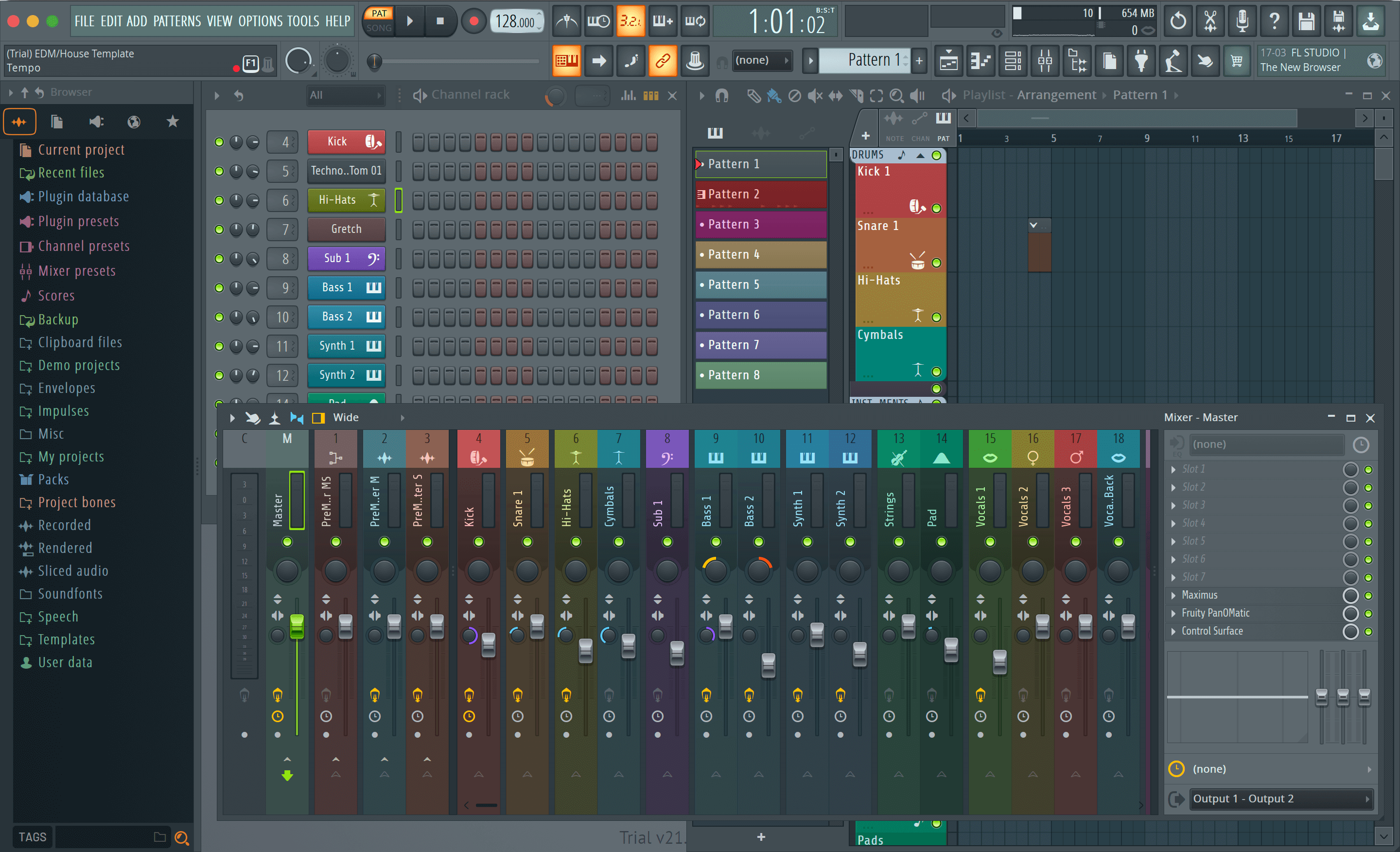
Task: Open the plugin picker plug icon
Action: coord(1141,60)
